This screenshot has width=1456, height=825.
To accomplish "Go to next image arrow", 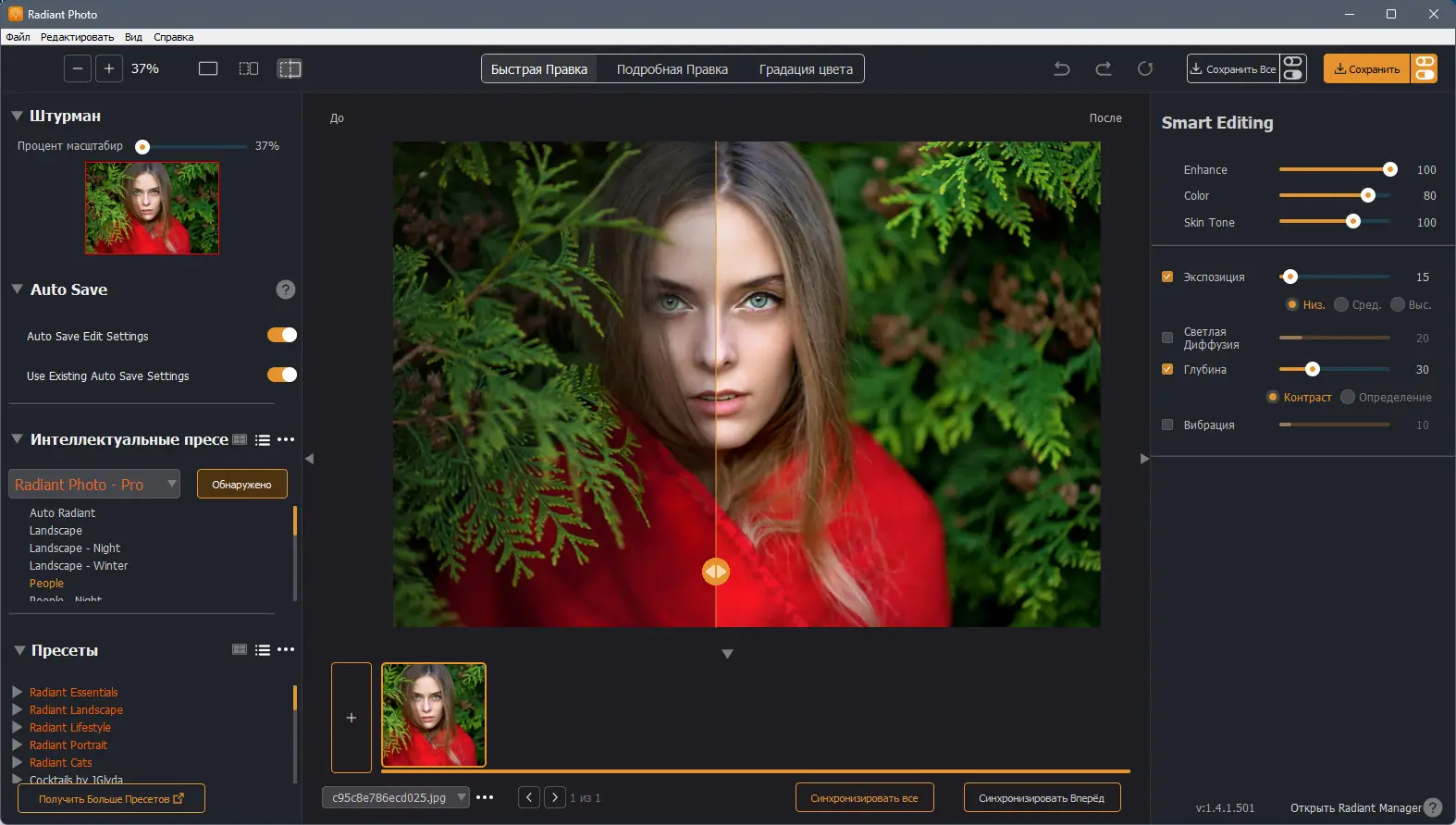I will pos(555,797).
